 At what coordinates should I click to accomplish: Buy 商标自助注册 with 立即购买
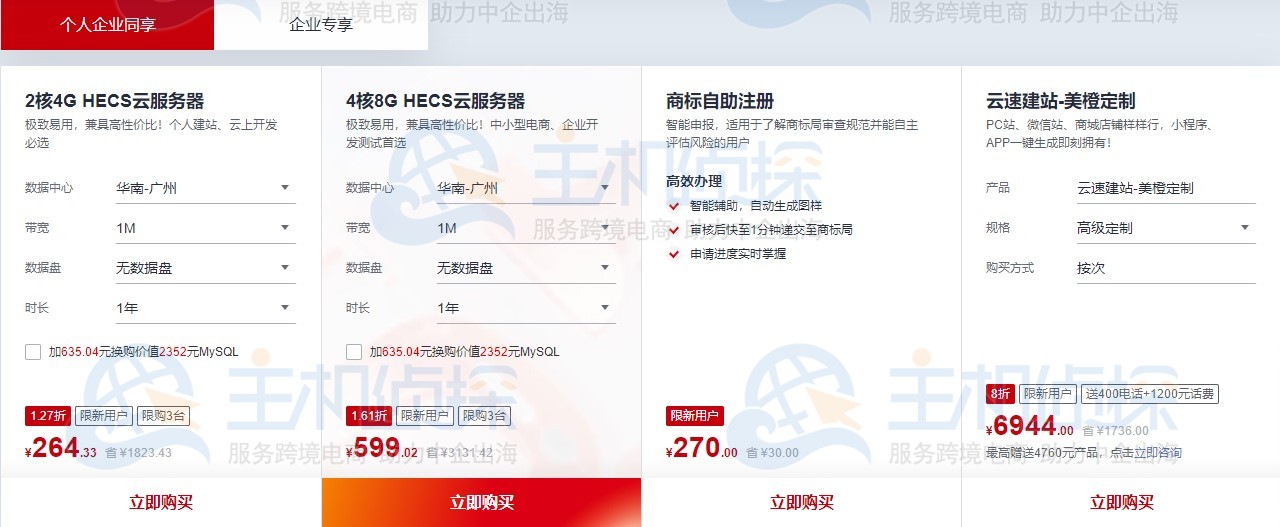pyautogui.click(x=801, y=502)
